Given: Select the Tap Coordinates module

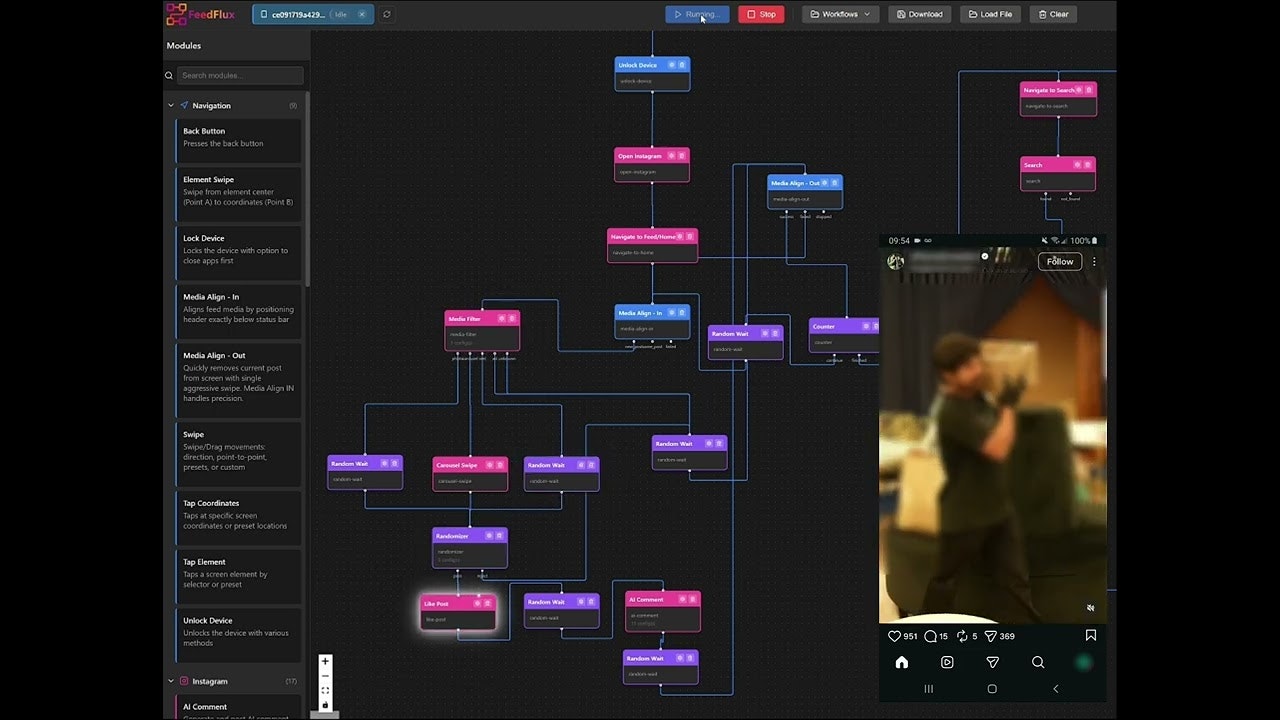Looking at the screenshot, I should tap(239, 518).
